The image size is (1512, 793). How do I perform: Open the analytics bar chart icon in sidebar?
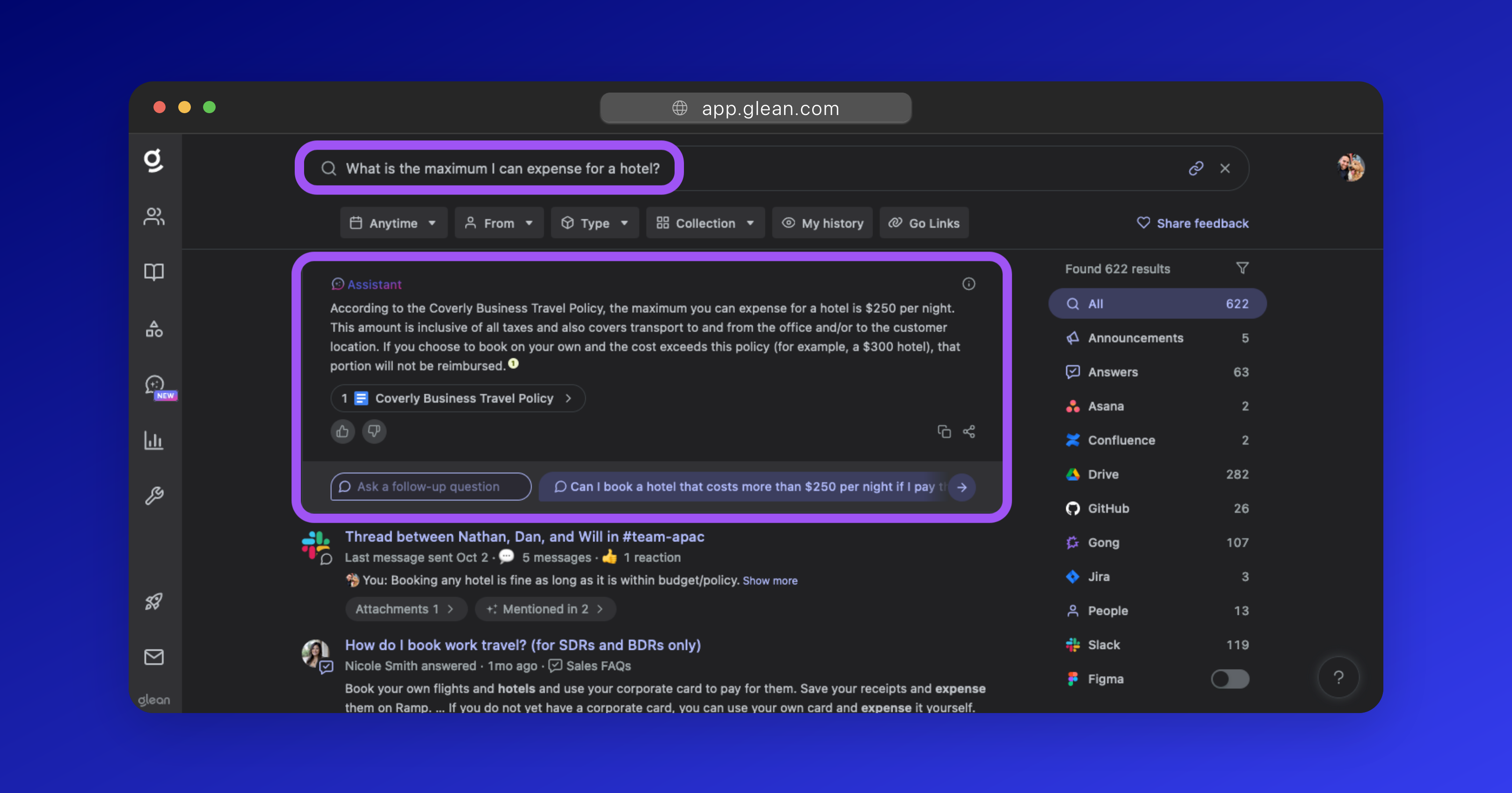tap(154, 440)
